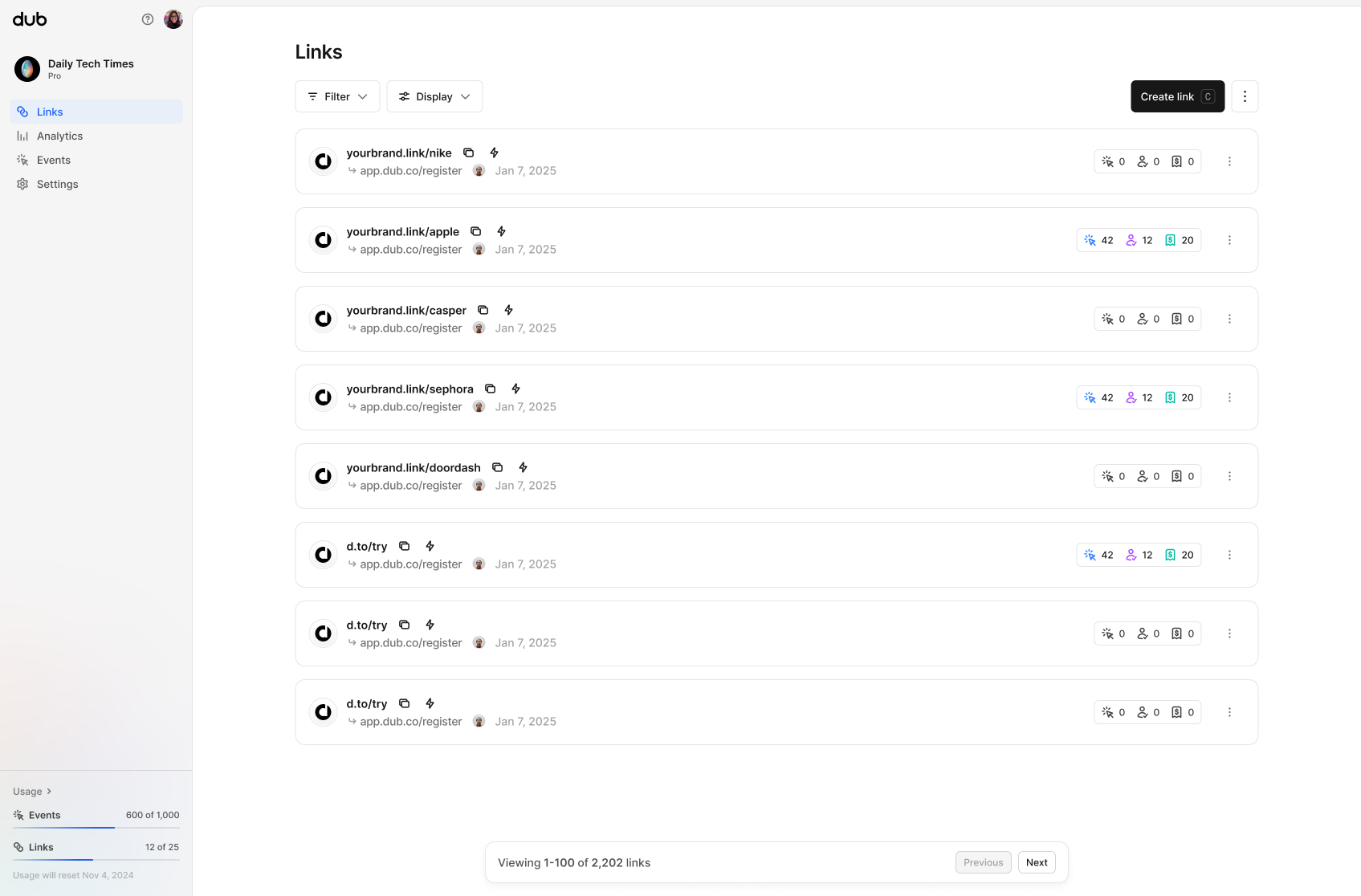Click the Dub logo in the corner
This screenshot has width=1361, height=896.
30,18
